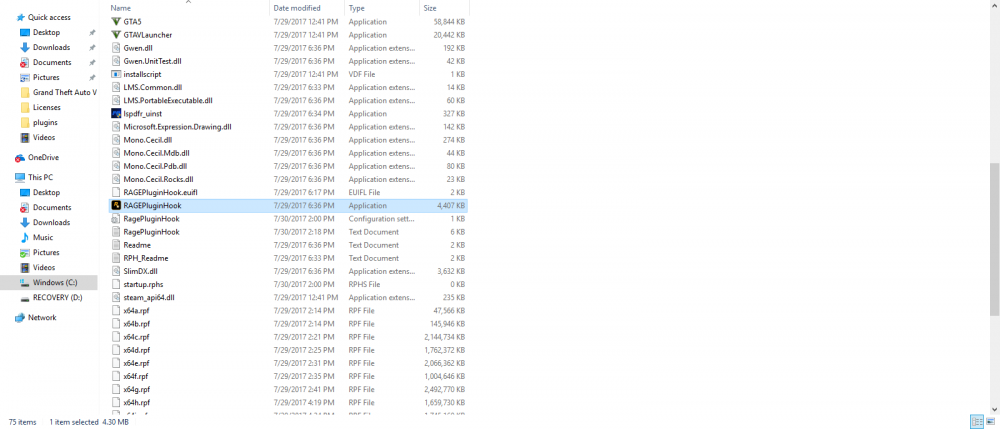Image resolution: width=1000 pixels, height=429 pixels.
Task: Open Documents pinned in Quick access
Action: tap(52, 62)
